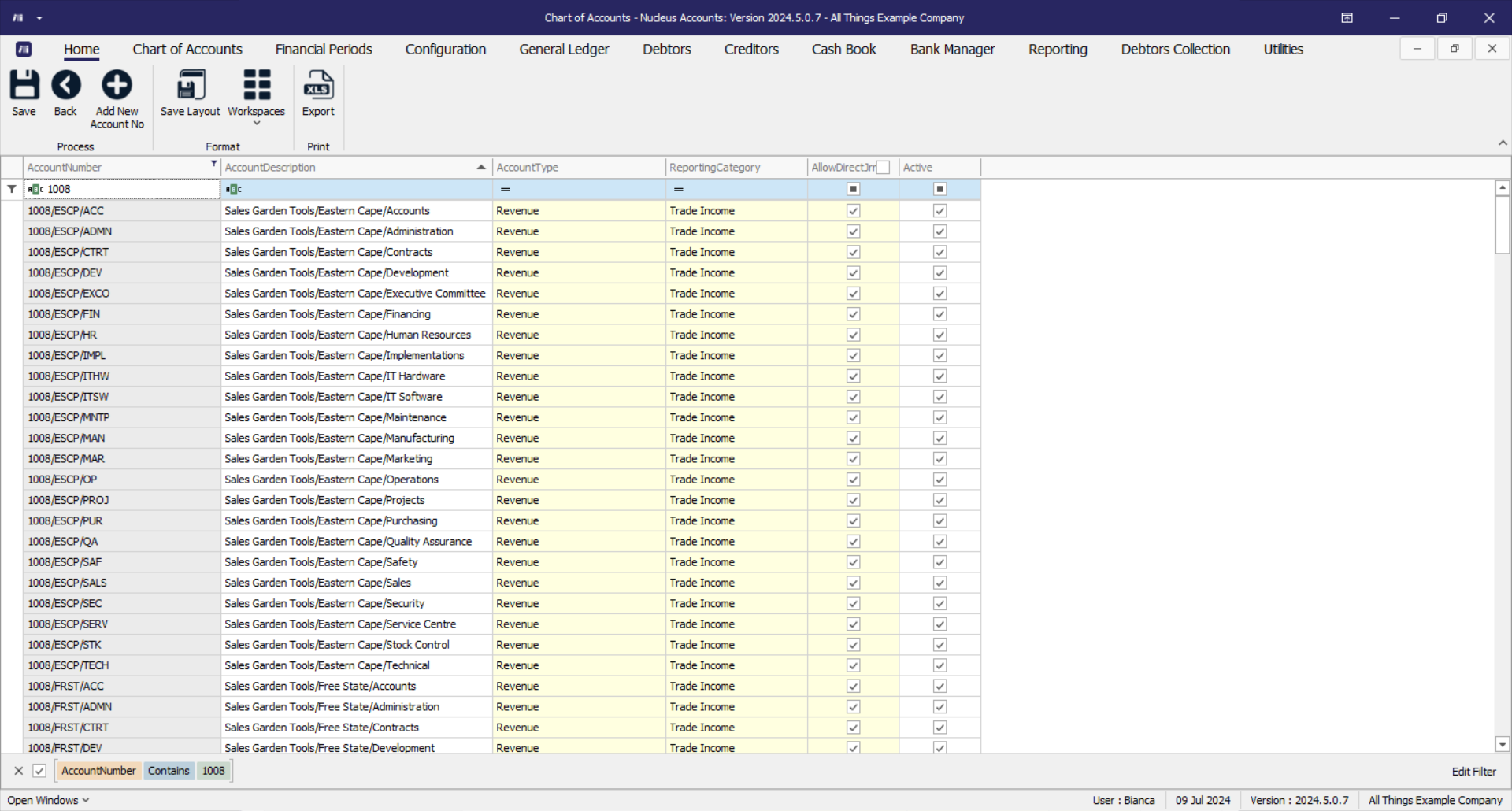
Task: Remove filter with X icon in filter bar
Action: coord(19,771)
